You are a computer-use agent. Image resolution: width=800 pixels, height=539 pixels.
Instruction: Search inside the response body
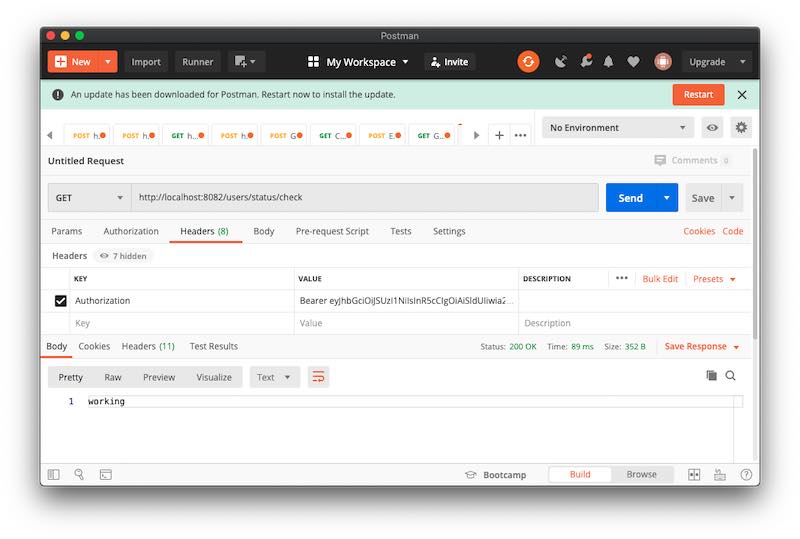(x=731, y=376)
